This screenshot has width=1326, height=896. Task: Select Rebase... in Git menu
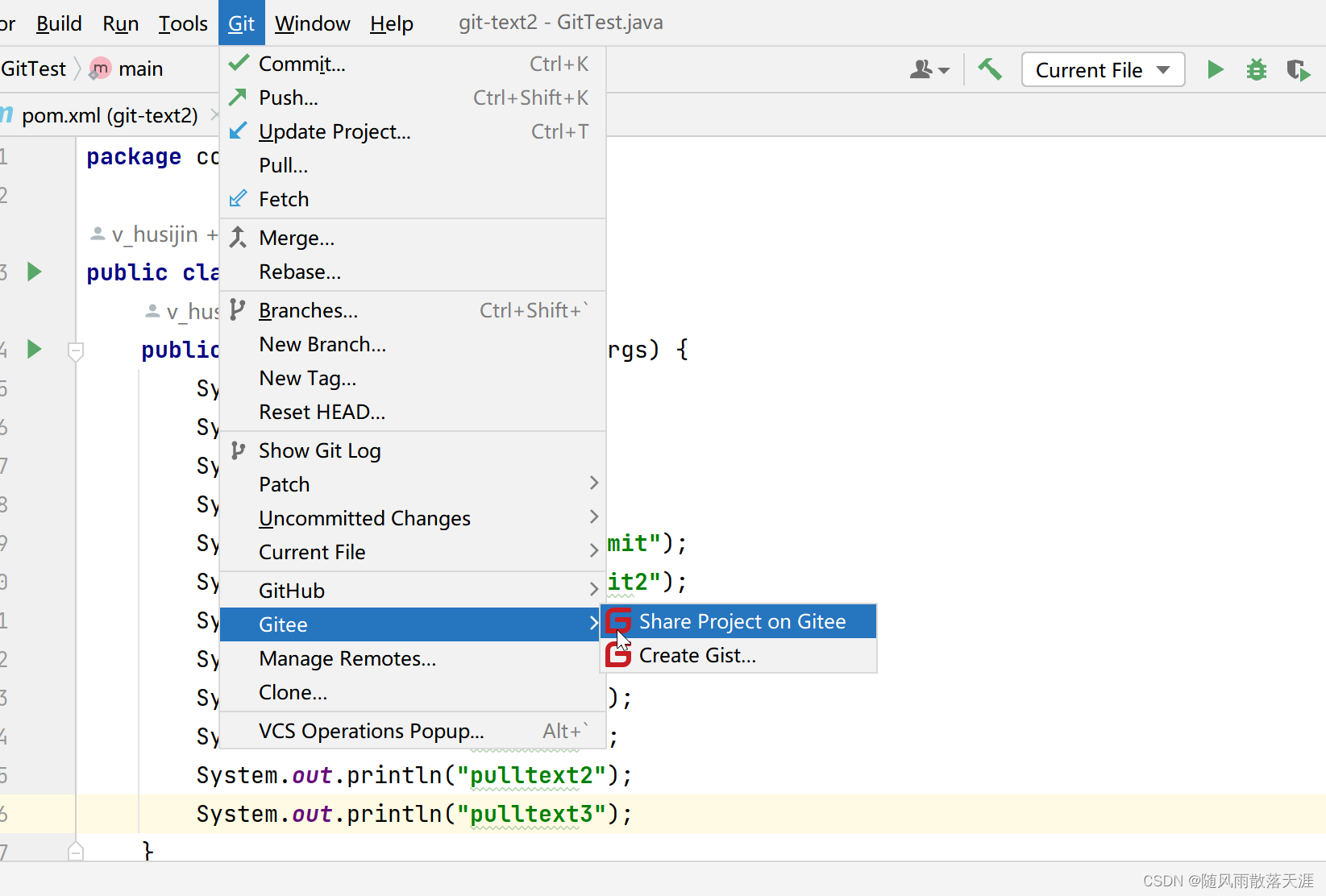[x=412, y=272]
